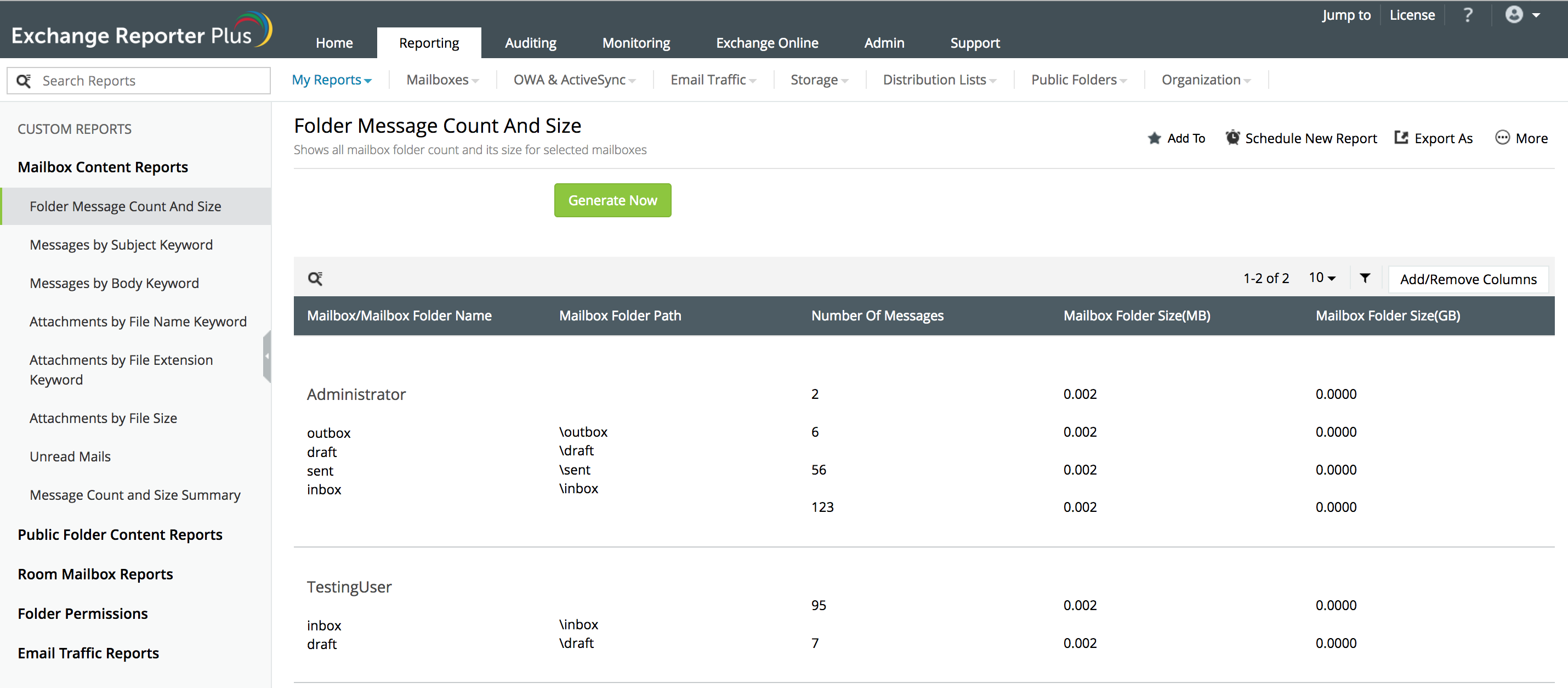Select the Unread Mails report
The image size is (1568, 688).
70,456
